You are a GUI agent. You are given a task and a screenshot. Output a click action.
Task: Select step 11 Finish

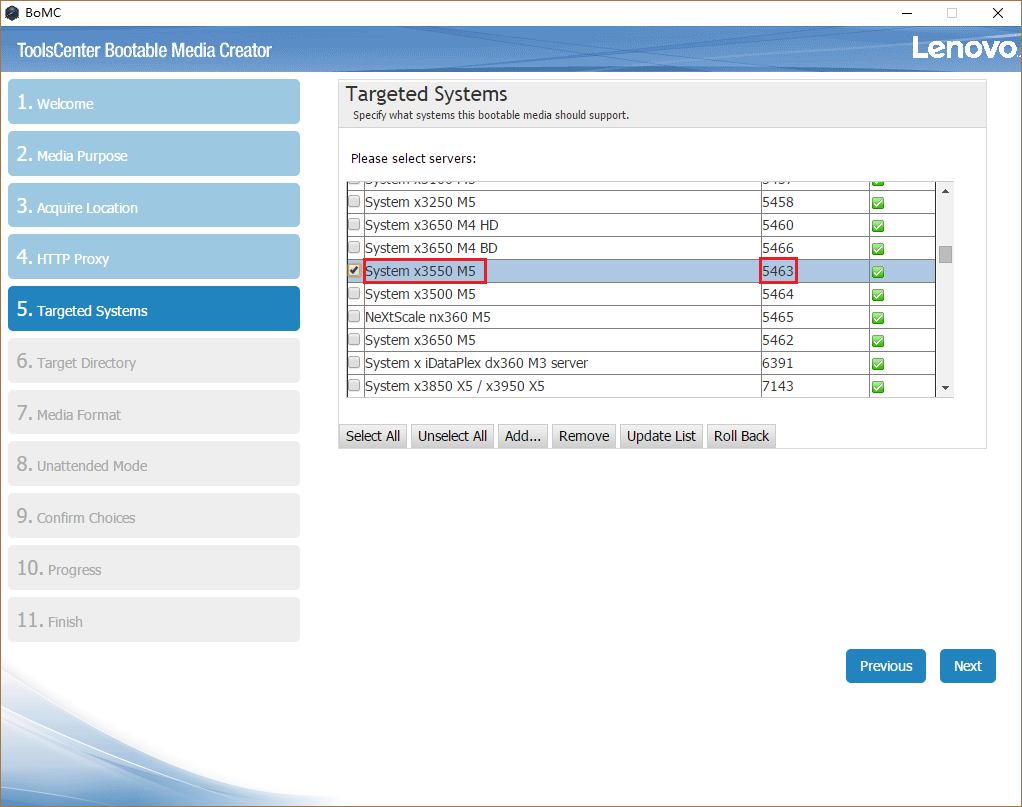pos(154,619)
